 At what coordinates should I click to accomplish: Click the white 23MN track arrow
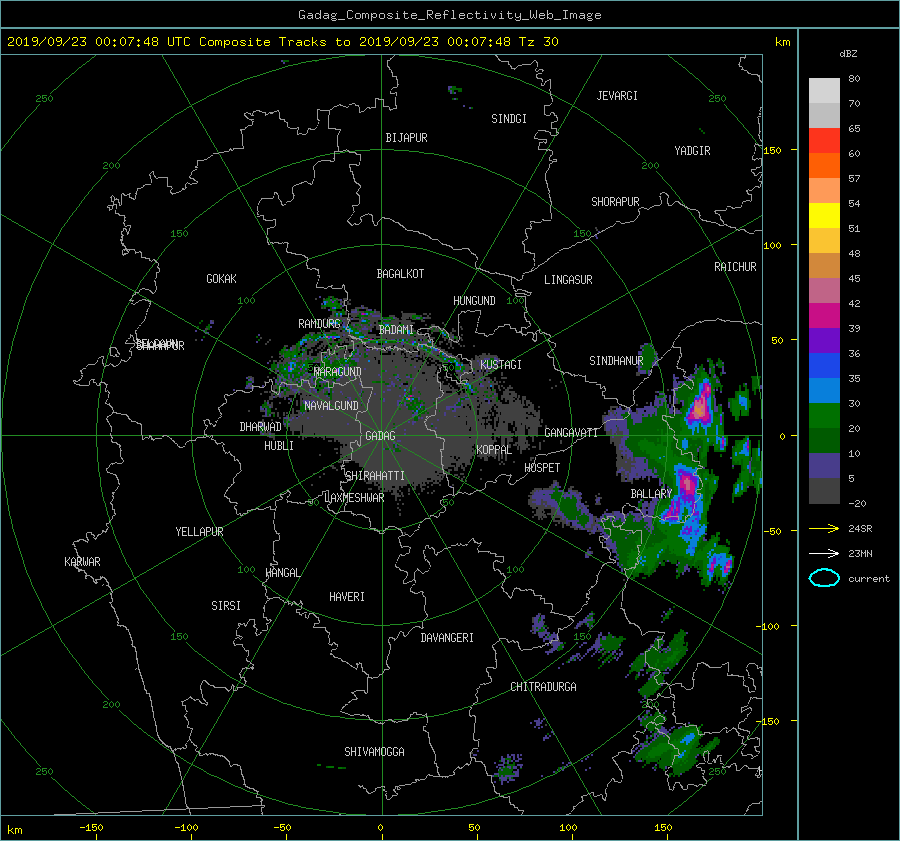(x=824, y=553)
